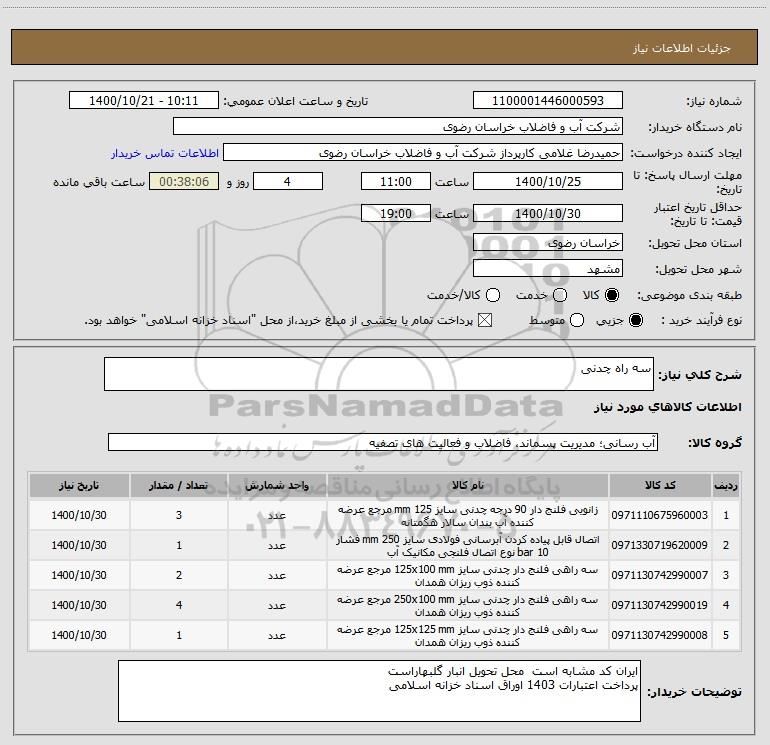Click item name with size 125x125 mm
The height and width of the screenshot is (745, 770).
468,635
